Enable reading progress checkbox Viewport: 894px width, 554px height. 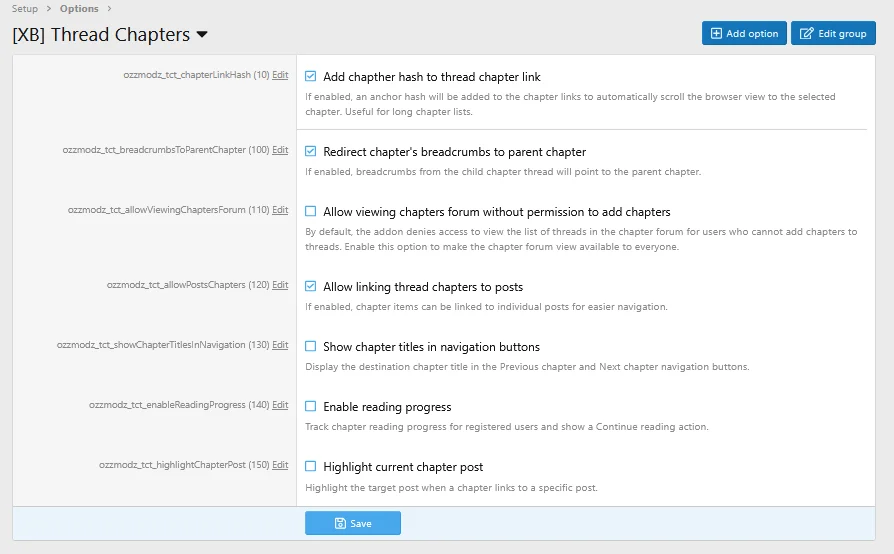coord(310,406)
